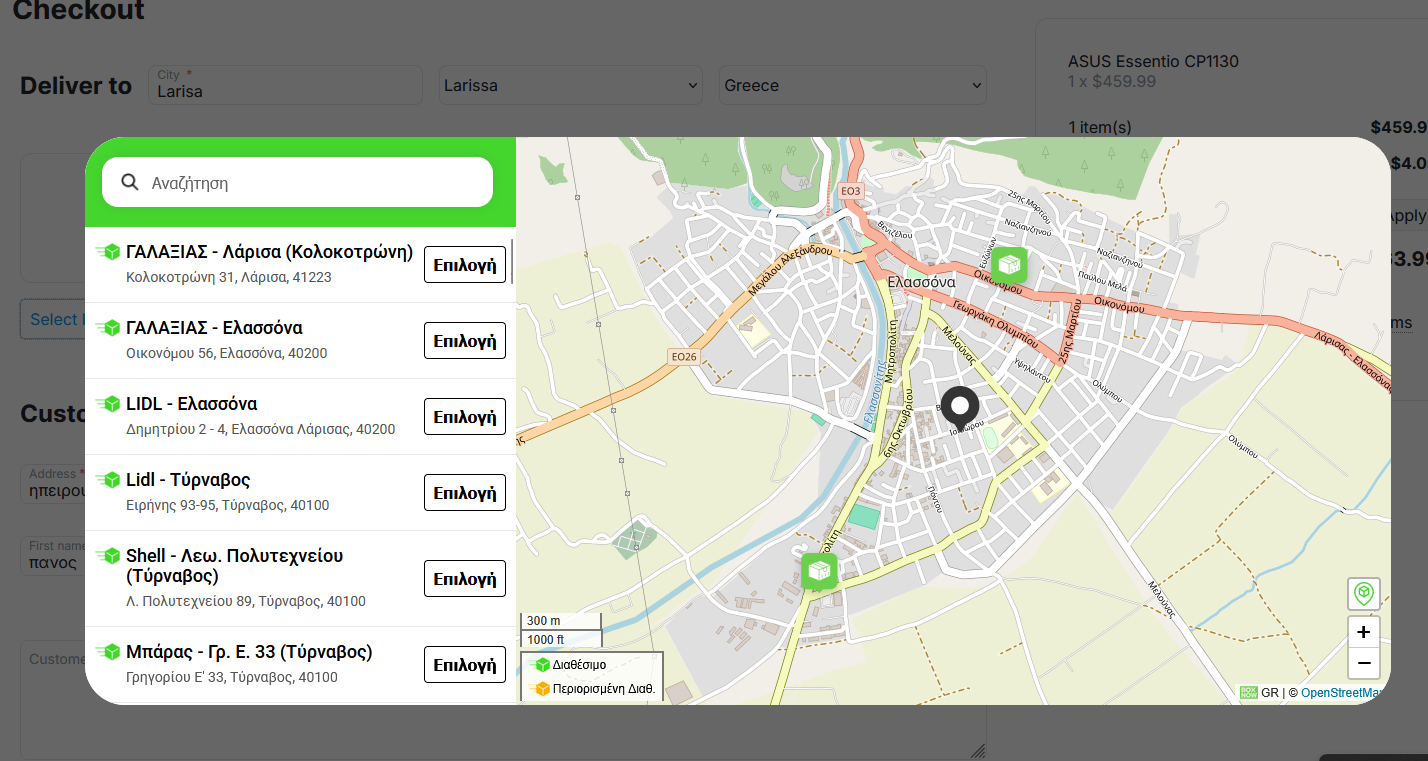
Task: Click the City field containing Larisa
Action: [286, 85]
